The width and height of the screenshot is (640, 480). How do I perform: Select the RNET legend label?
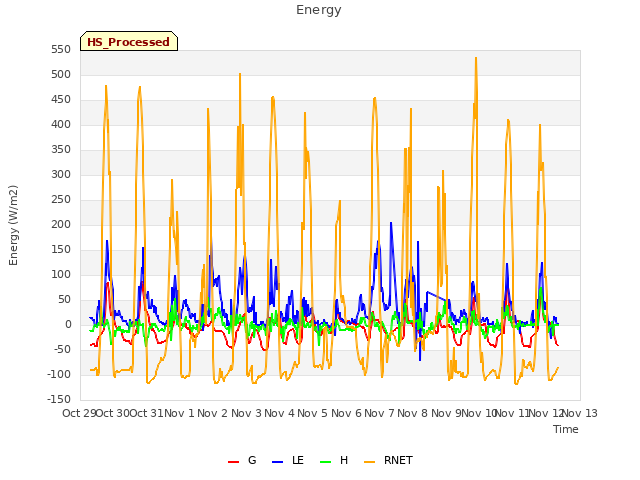pos(398,460)
